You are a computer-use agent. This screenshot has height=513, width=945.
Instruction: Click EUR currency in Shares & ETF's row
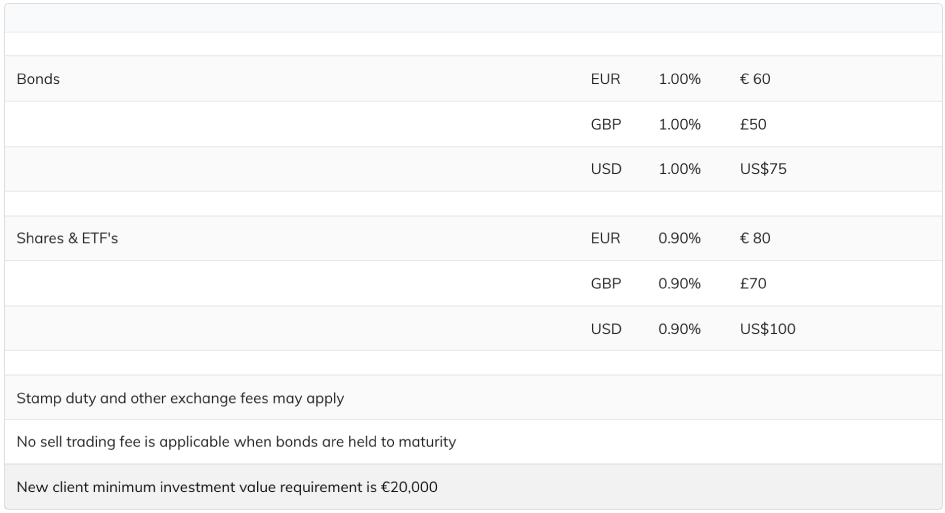[605, 238]
